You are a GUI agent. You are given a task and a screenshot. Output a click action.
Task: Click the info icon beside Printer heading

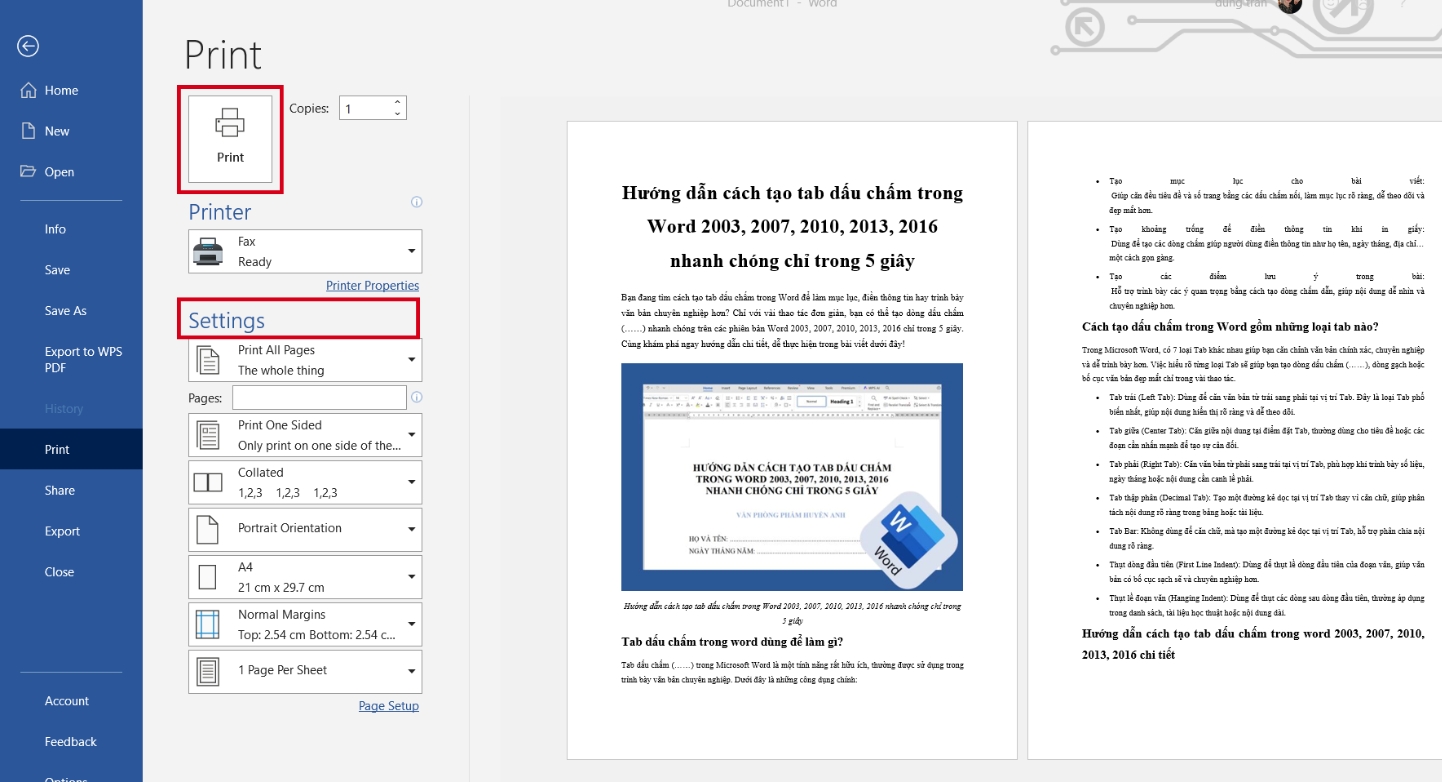coord(417,202)
